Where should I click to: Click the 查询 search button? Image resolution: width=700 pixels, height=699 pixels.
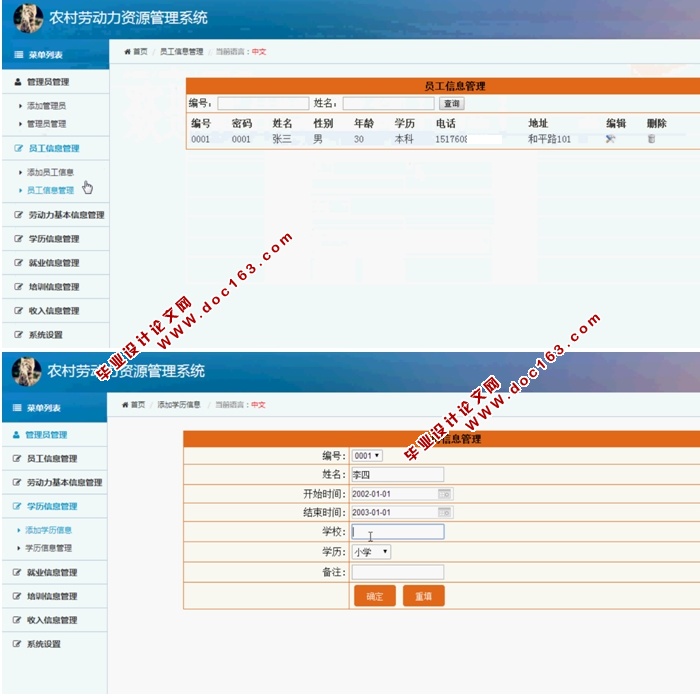tap(451, 104)
